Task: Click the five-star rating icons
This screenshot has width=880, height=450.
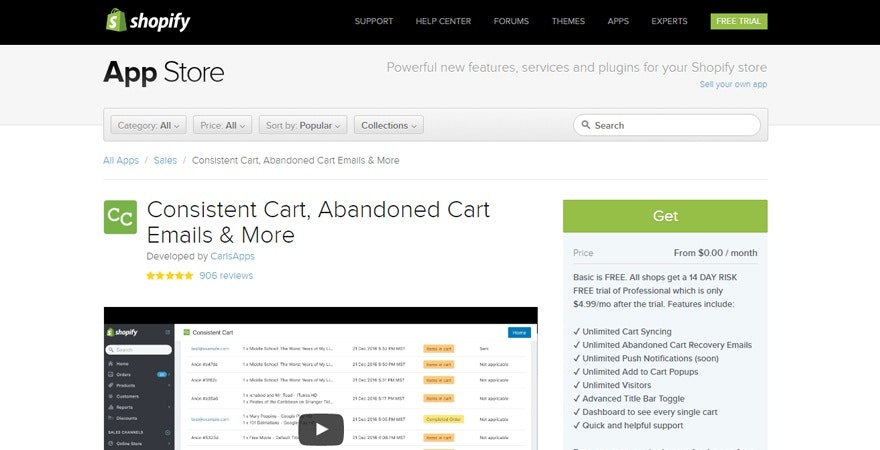Action: pos(169,276)
